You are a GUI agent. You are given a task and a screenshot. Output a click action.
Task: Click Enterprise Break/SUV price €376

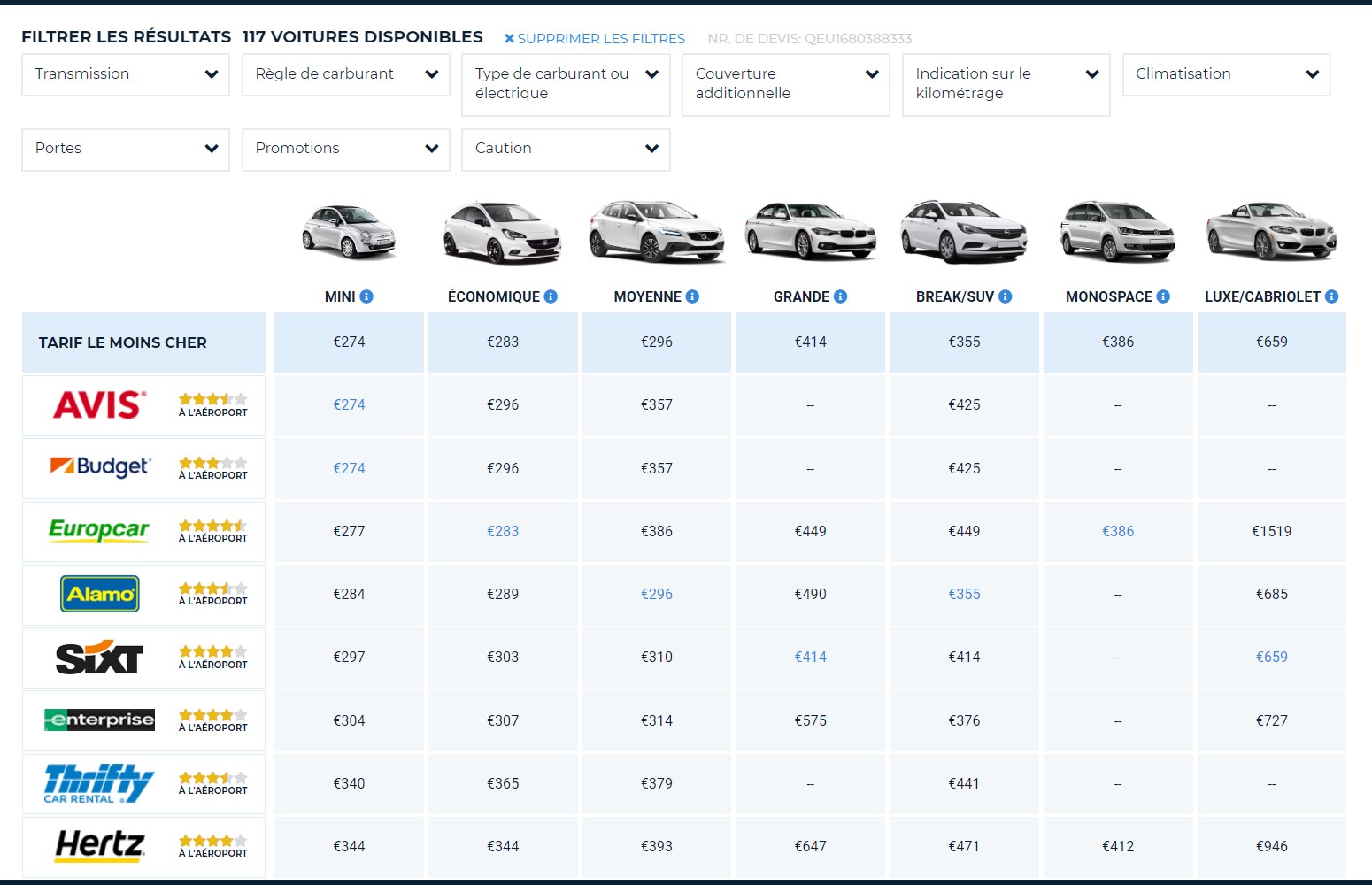pos(964,720)
